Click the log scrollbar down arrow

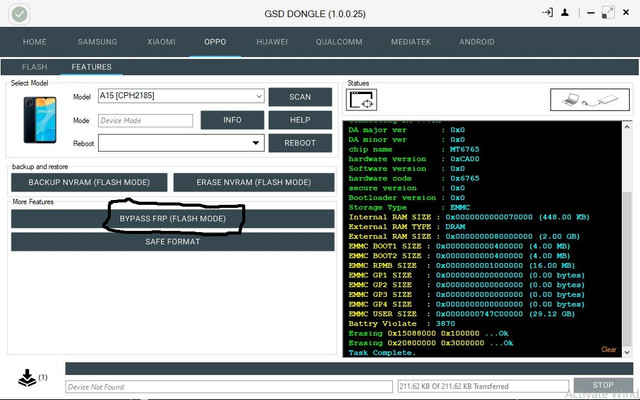click(x=627, y=352)
